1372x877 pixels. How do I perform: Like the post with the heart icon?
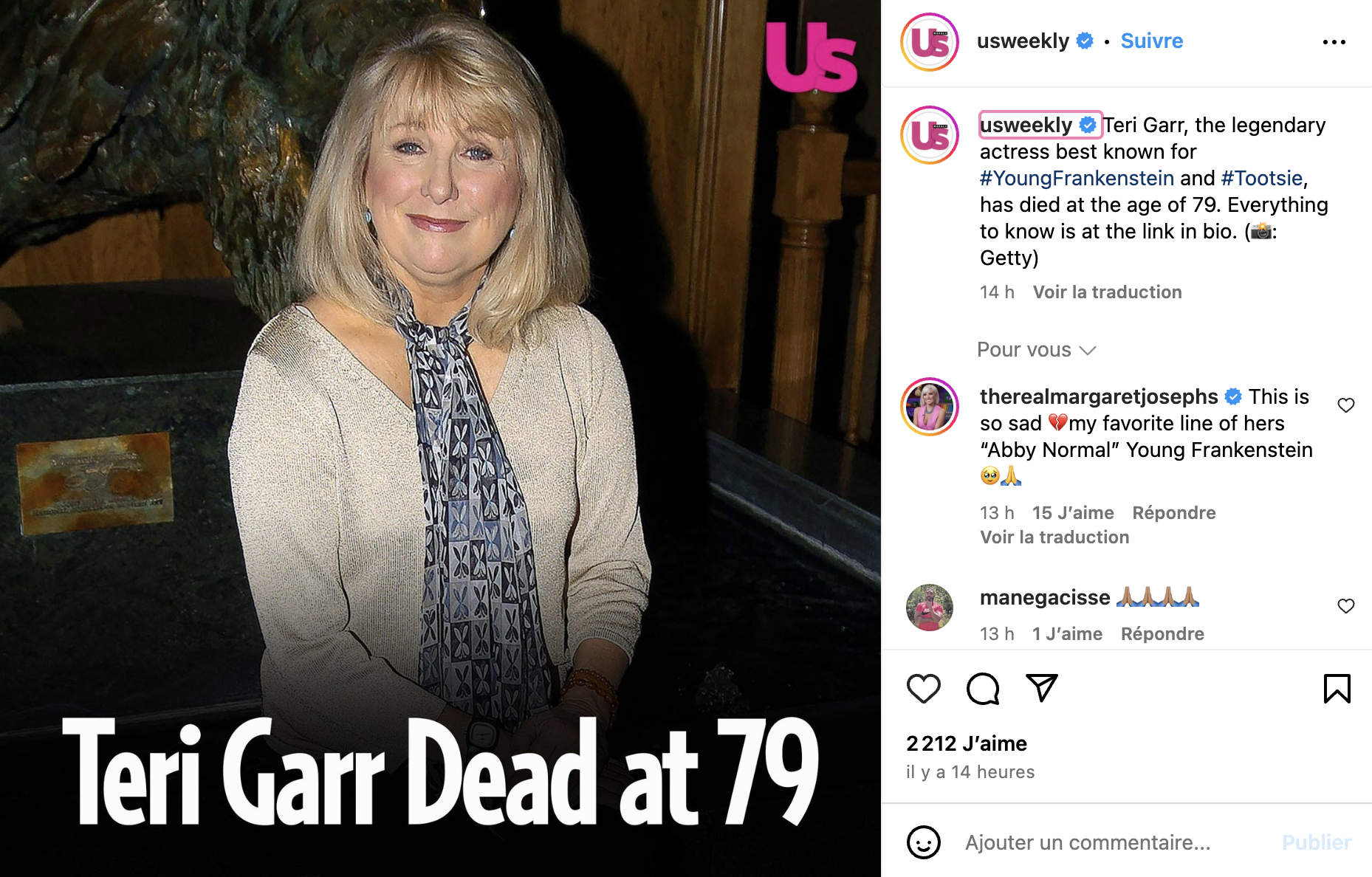(923, 689)
